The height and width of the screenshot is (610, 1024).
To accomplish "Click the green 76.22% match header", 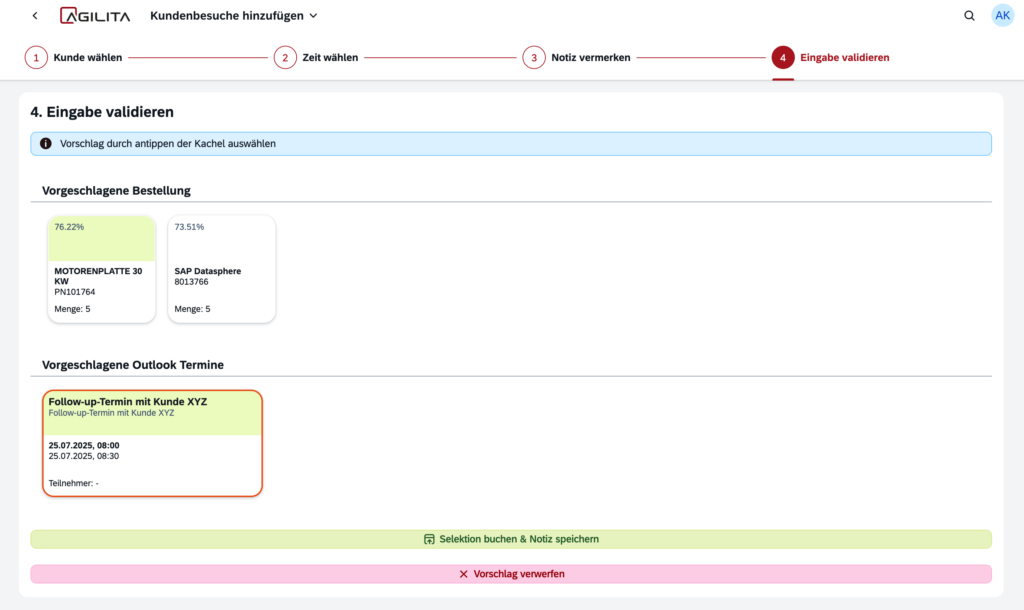I will (102, 239).
